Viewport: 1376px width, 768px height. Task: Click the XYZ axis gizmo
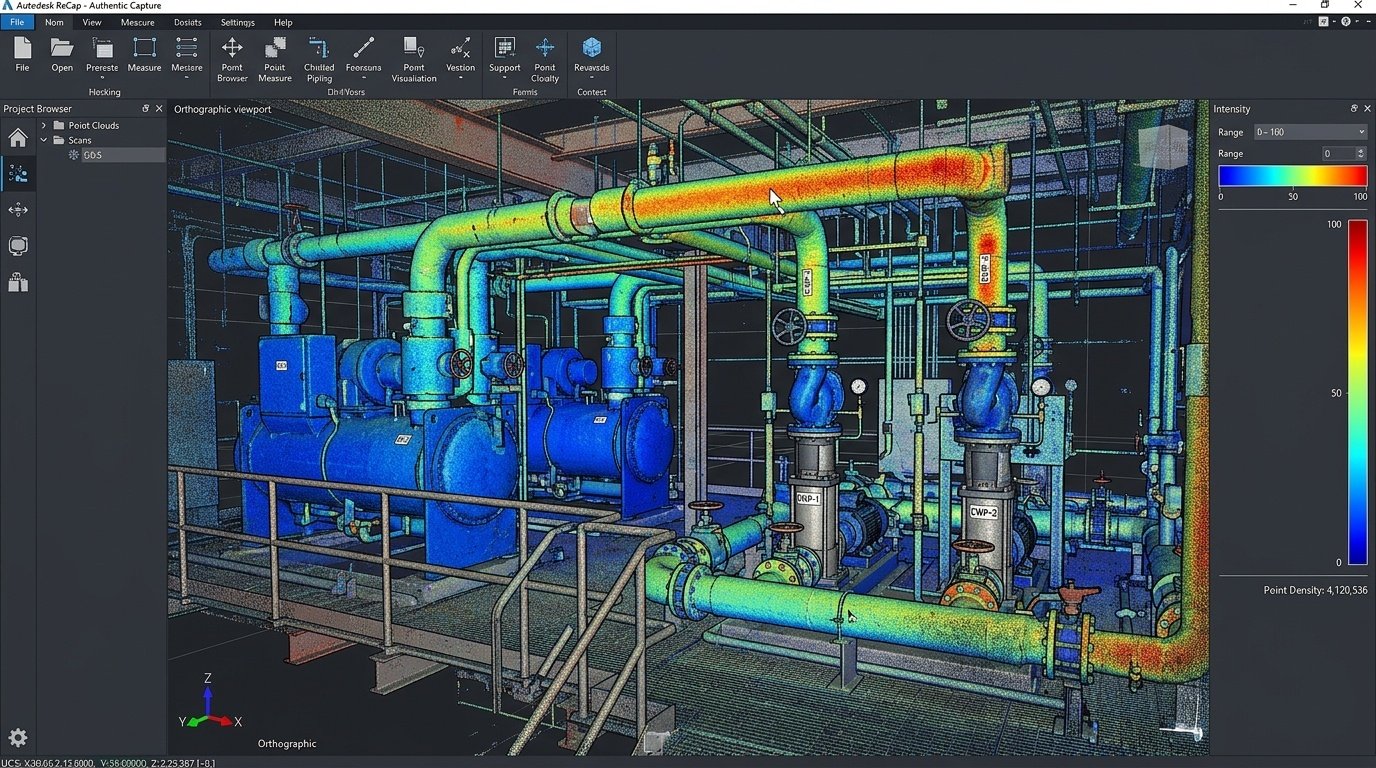210,702
